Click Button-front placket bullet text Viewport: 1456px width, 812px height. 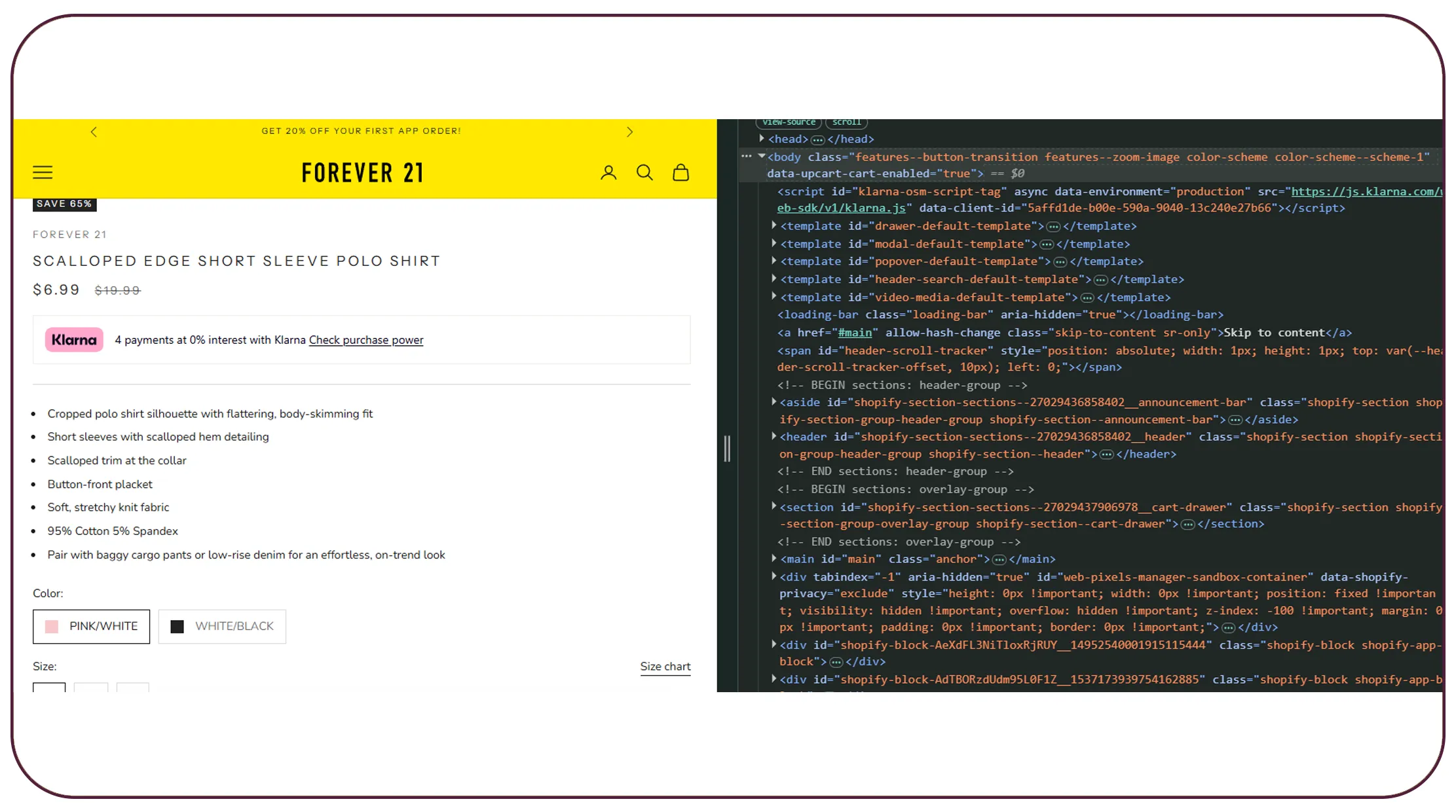(100, 485)
